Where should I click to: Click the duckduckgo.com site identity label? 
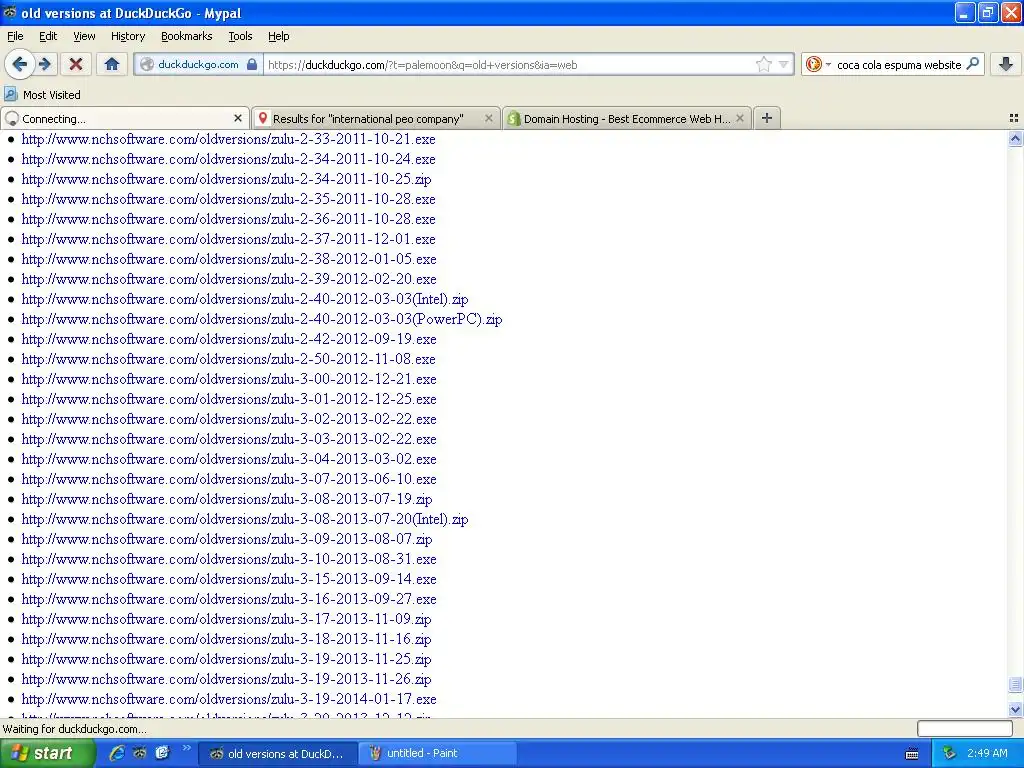click(198, 64)
